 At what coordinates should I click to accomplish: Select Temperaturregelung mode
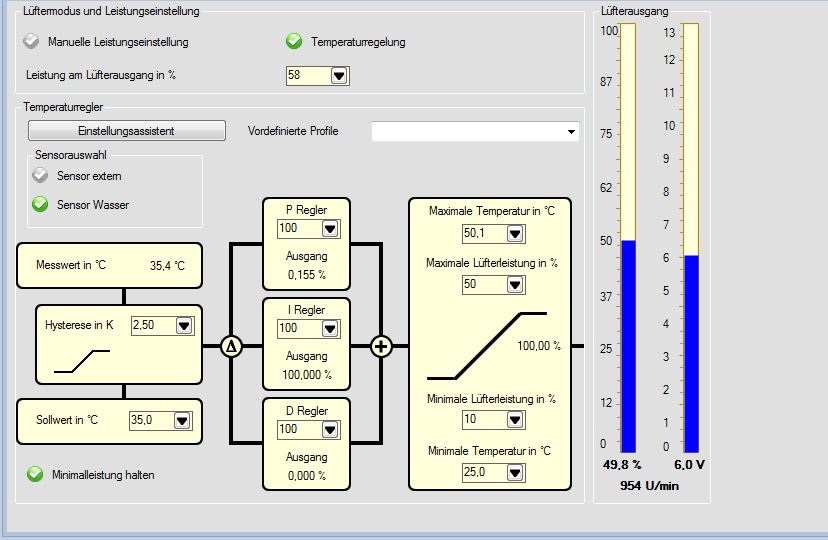point(294,42)
